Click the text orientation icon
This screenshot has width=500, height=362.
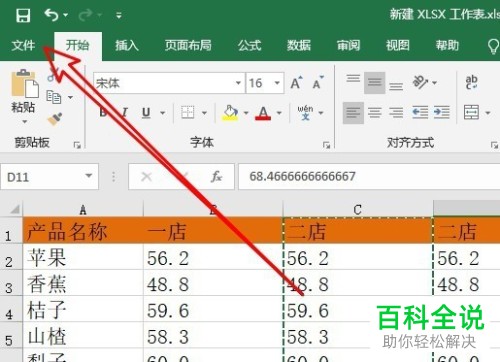pyautogui.click(x=420, y=82)
